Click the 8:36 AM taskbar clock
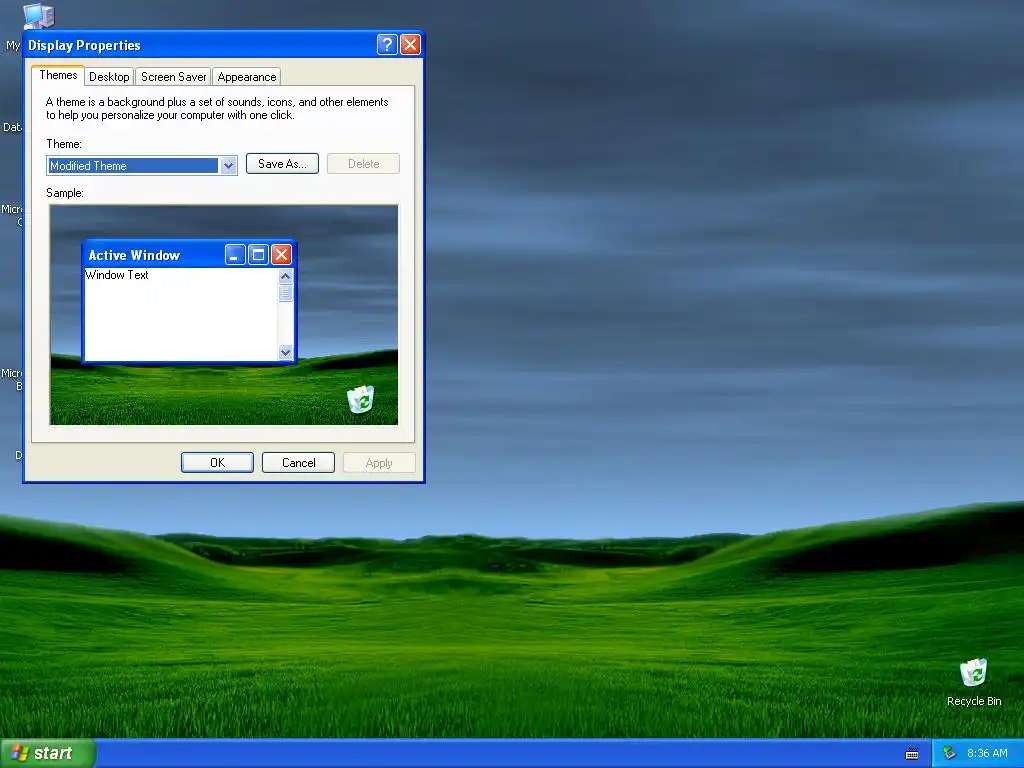1024x768 pixels. point(987,754)
